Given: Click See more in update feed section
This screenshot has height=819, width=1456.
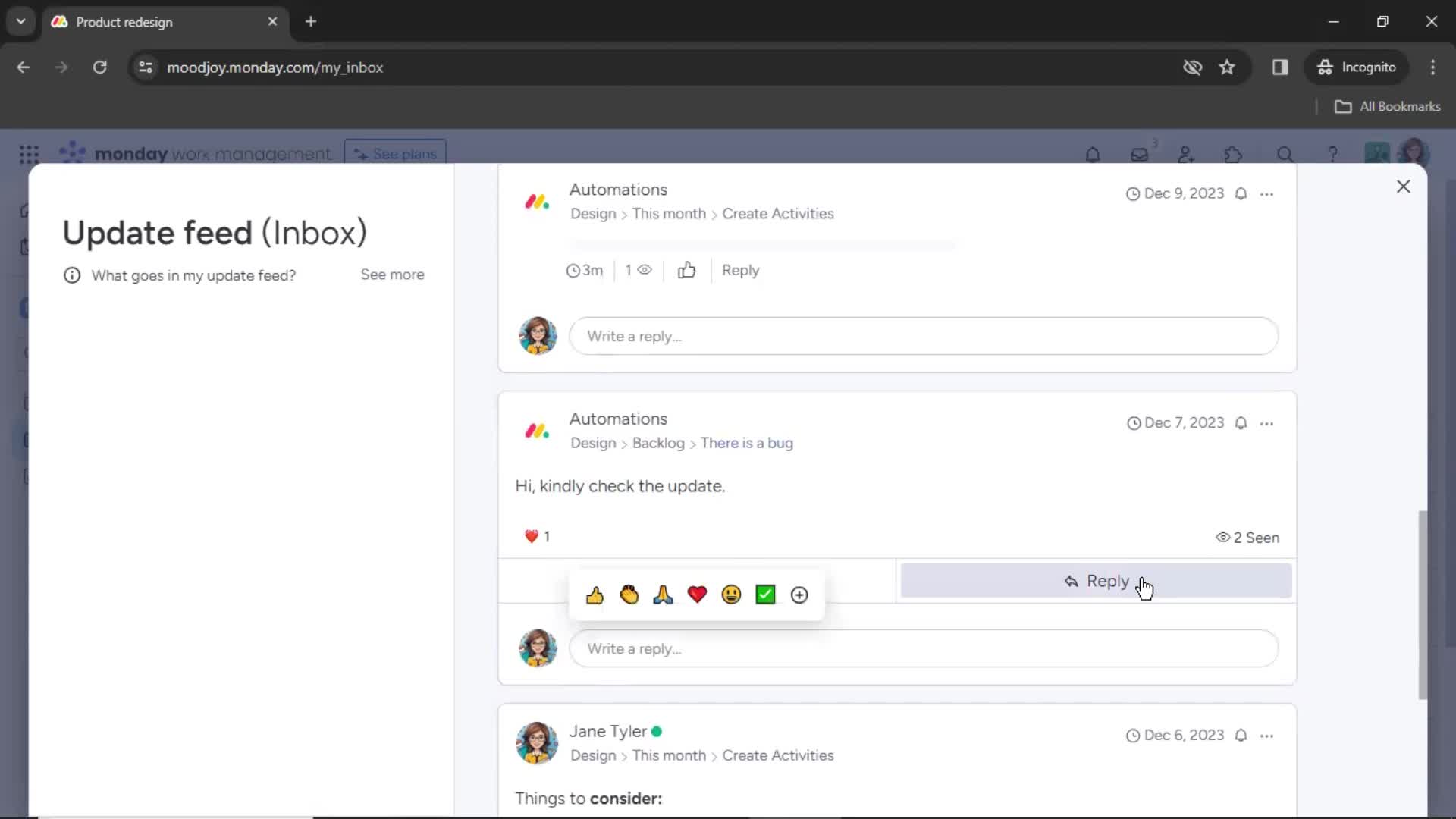Looking at the screenshot, I should 393,274.
